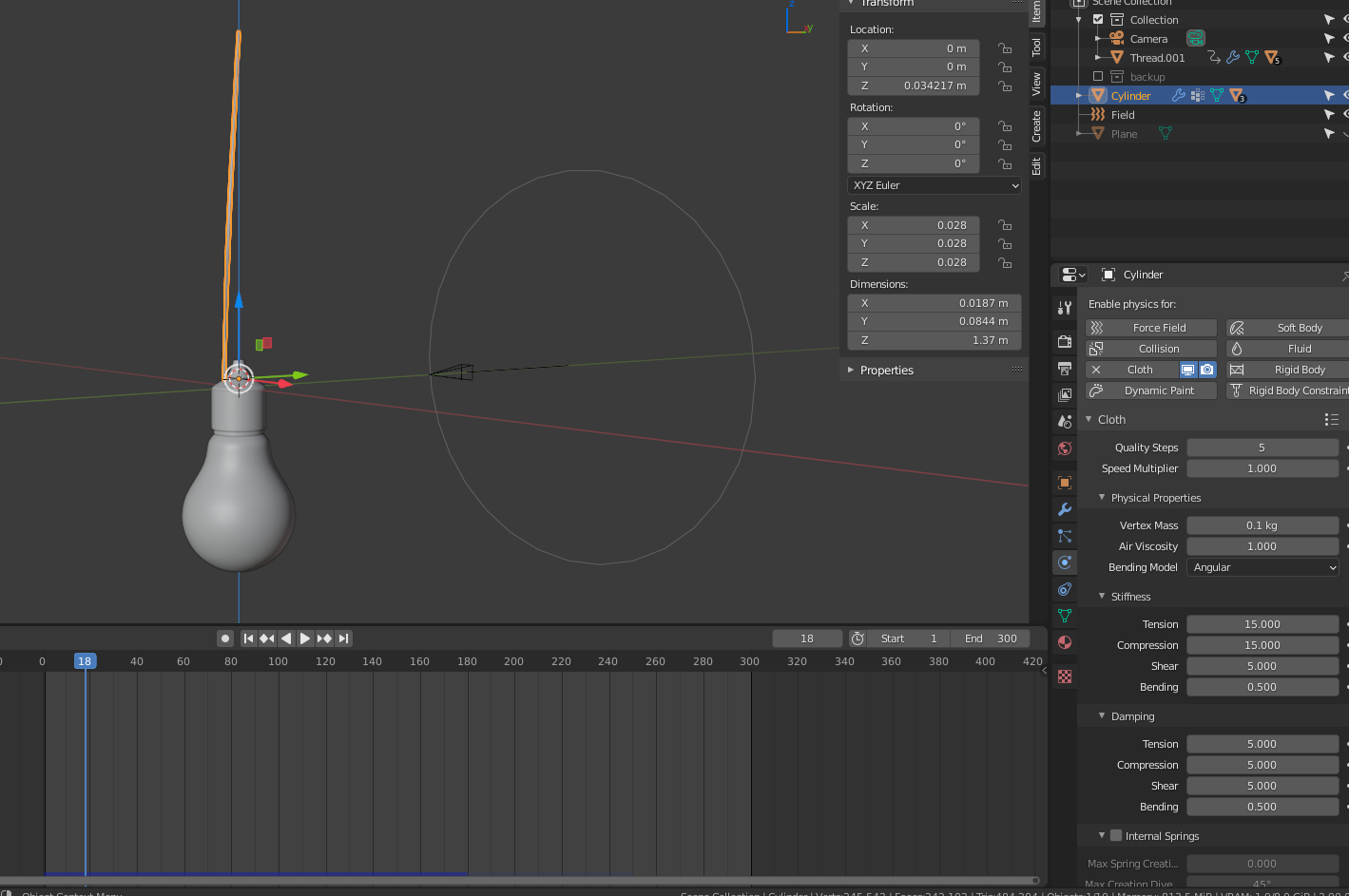
Task: Open the Output properties tab icon
Action: pyautogui.click(x=1065, y=368)
